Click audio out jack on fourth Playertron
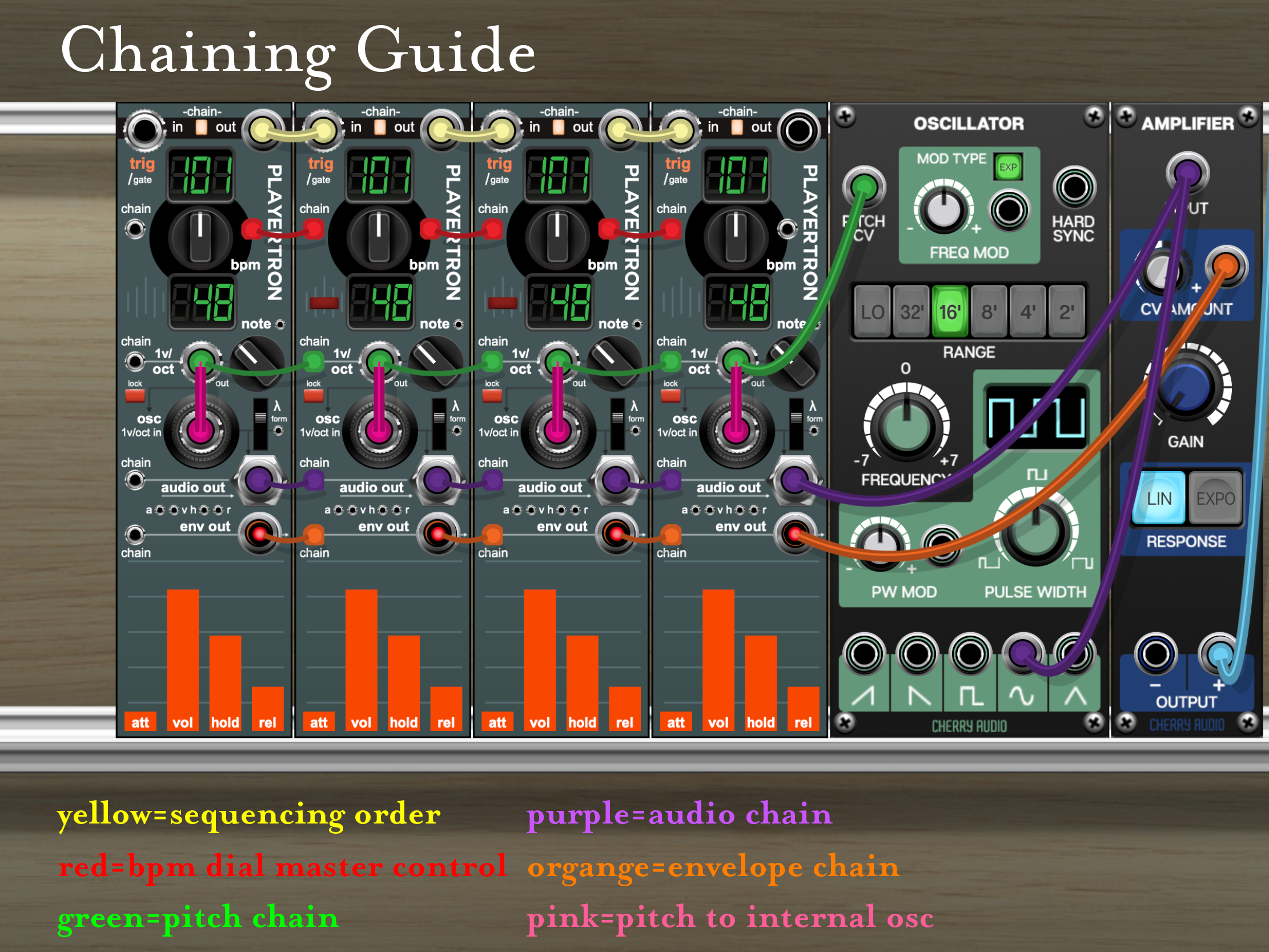 coord(794,480)
